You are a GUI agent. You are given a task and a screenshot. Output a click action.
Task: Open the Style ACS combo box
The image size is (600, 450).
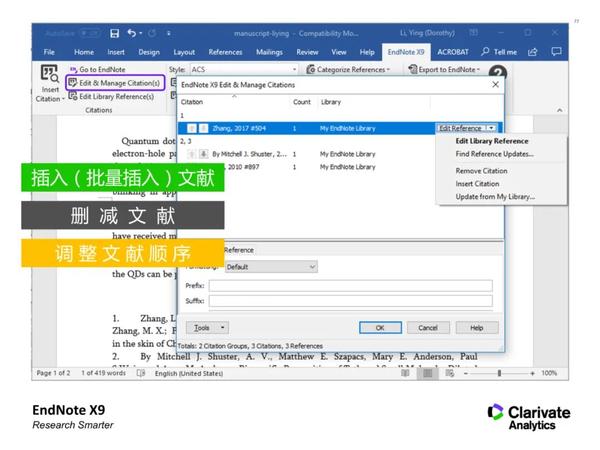coord(244,69)
